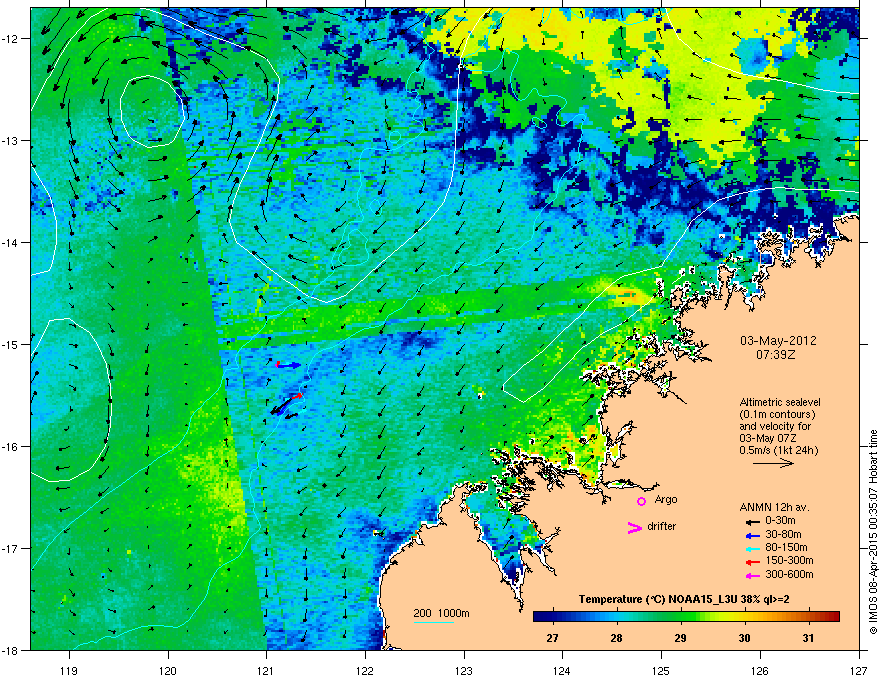880x680 pixels.
Task: Click the magenta 300-600m arrow in legend
Action: (x=752, y=575)
